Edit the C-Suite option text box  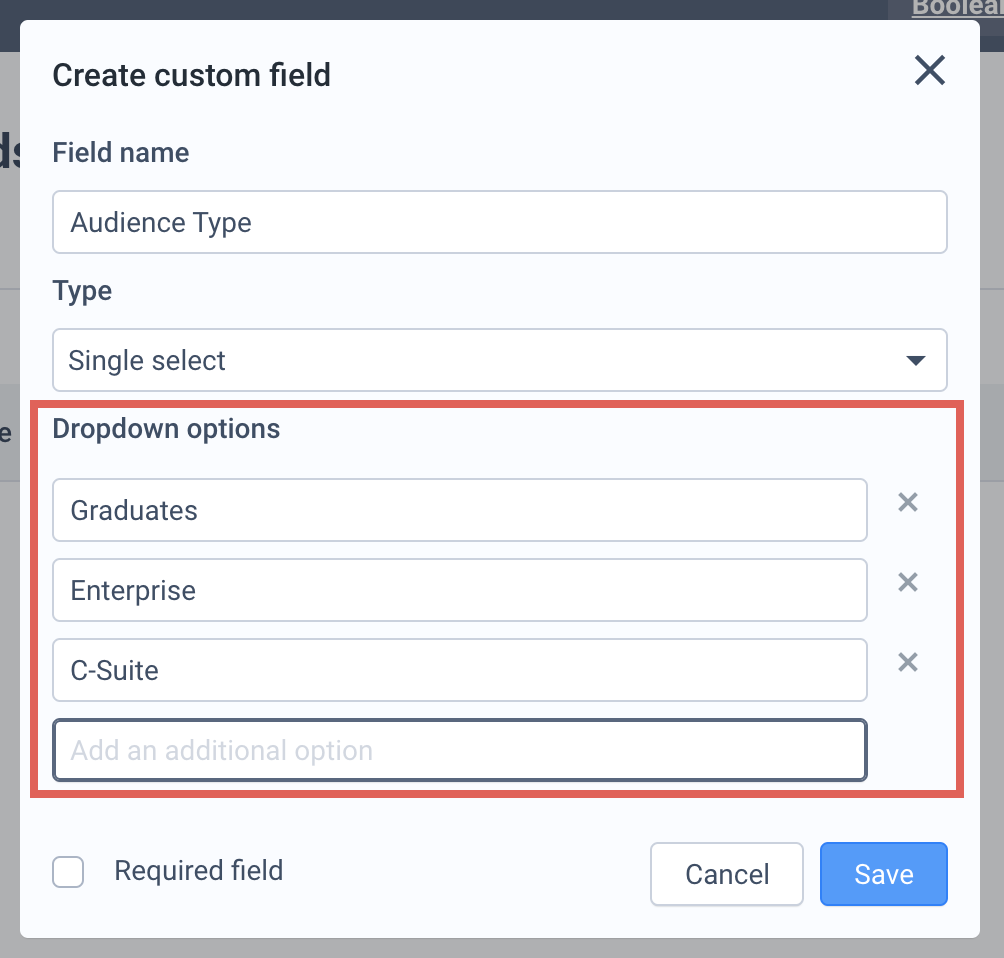460,670
